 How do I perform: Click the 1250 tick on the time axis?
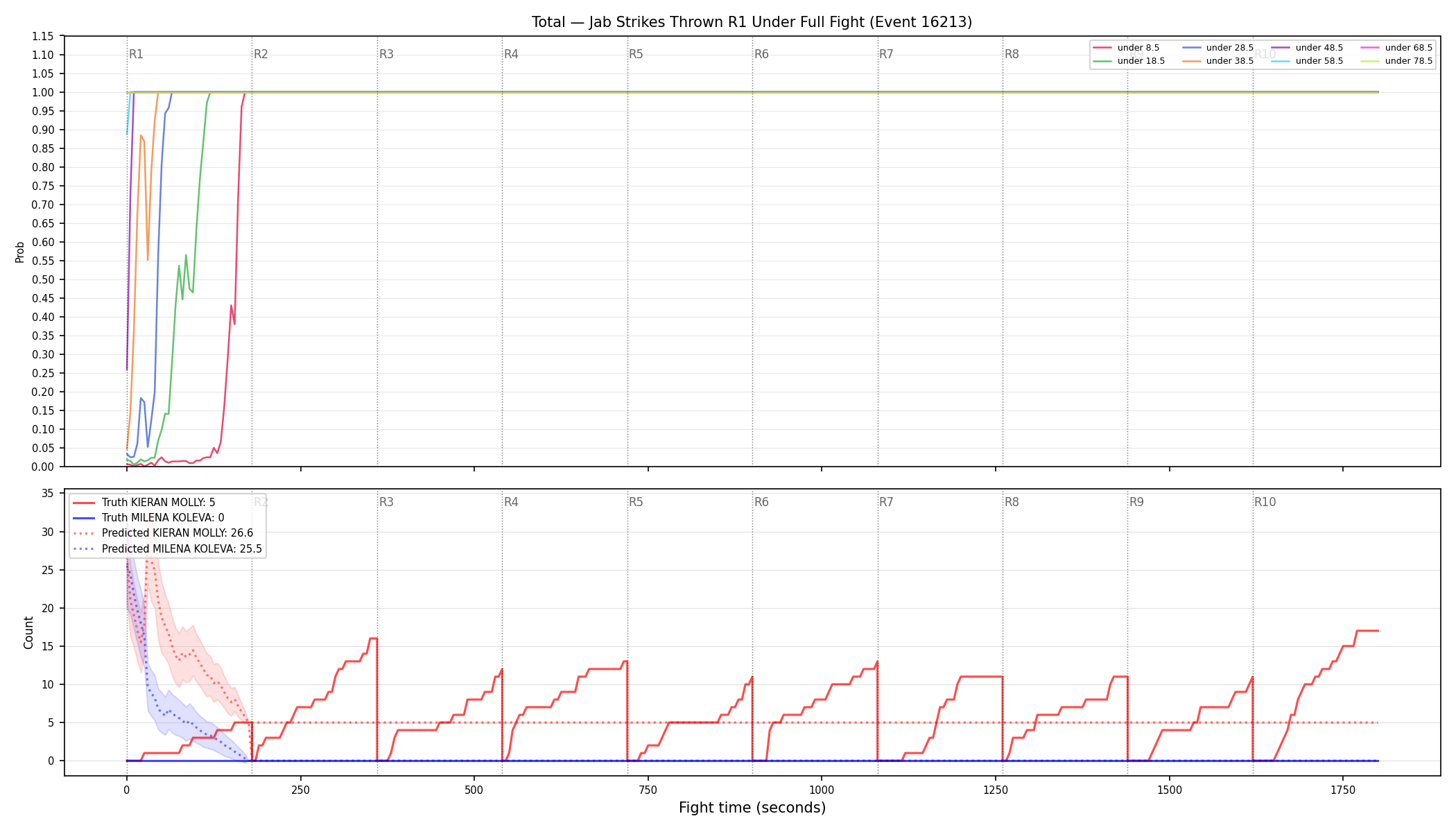pos(996,790)
